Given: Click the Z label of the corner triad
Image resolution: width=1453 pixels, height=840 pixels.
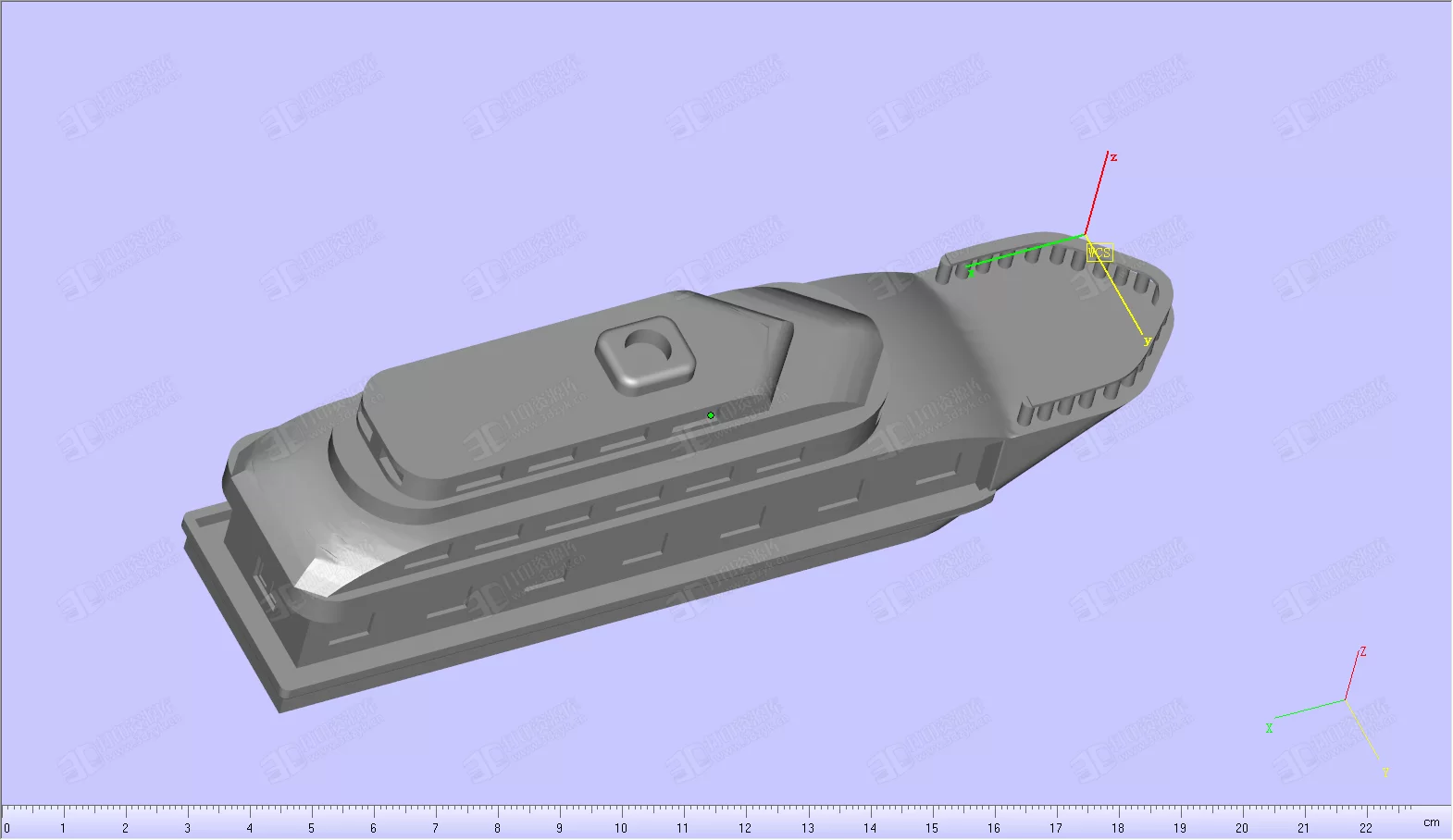Looking at the screenshot, I should point(1363,652).
